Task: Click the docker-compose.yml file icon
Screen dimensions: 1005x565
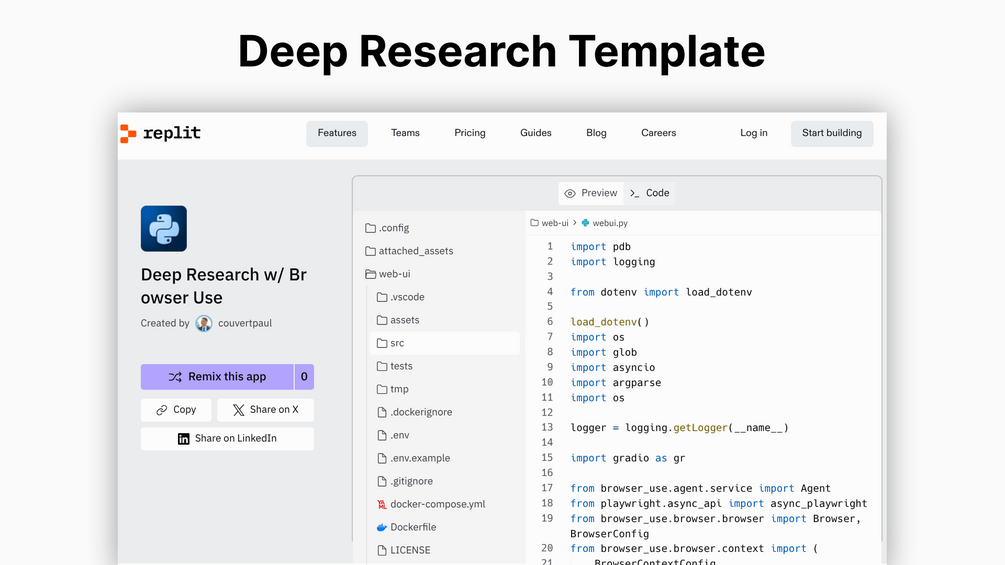Action: pos(382,505)
